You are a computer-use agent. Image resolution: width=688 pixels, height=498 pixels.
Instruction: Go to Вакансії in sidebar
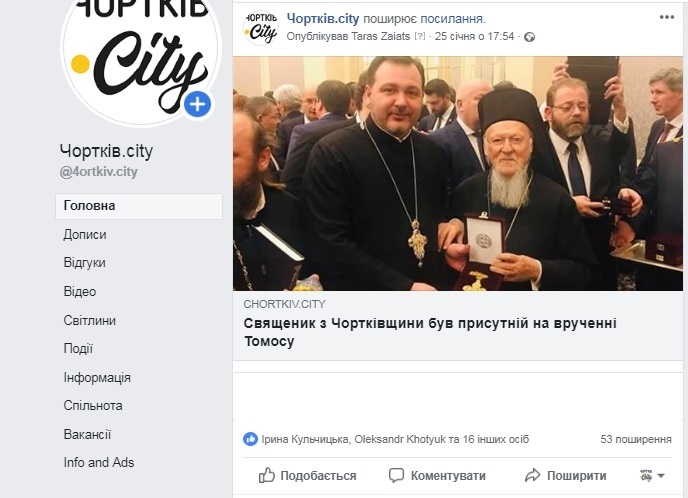(x=87, y=434)
